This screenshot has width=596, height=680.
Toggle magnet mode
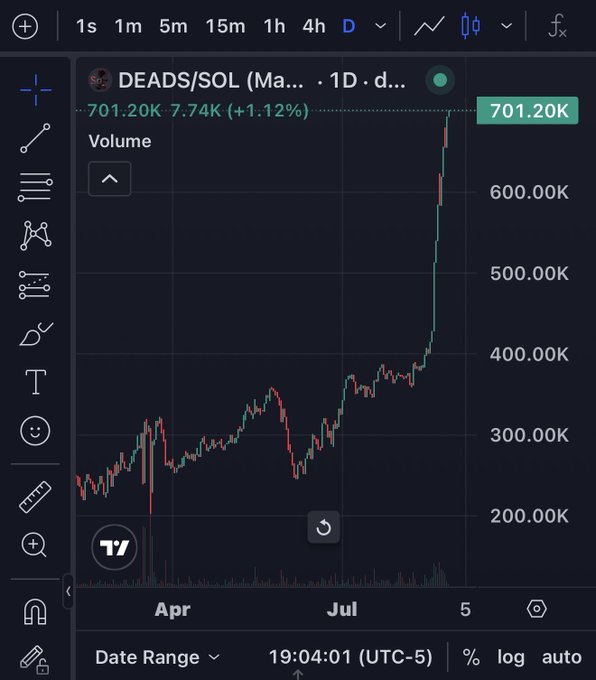coord(35,611)
